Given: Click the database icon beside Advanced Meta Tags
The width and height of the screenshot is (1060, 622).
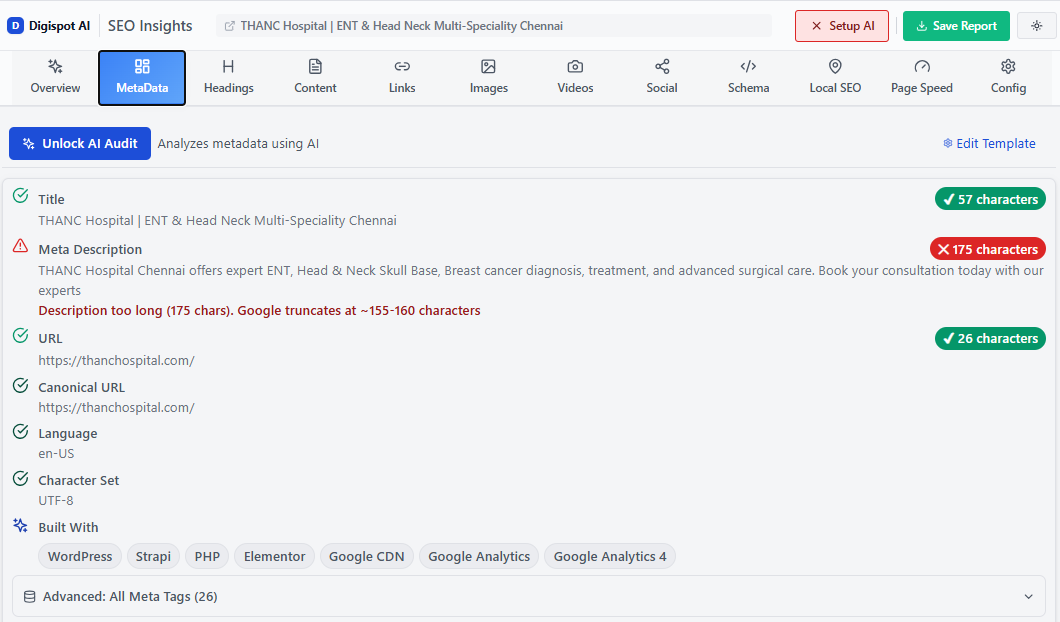Looking at the screenshot, I should tap(30, 596).
